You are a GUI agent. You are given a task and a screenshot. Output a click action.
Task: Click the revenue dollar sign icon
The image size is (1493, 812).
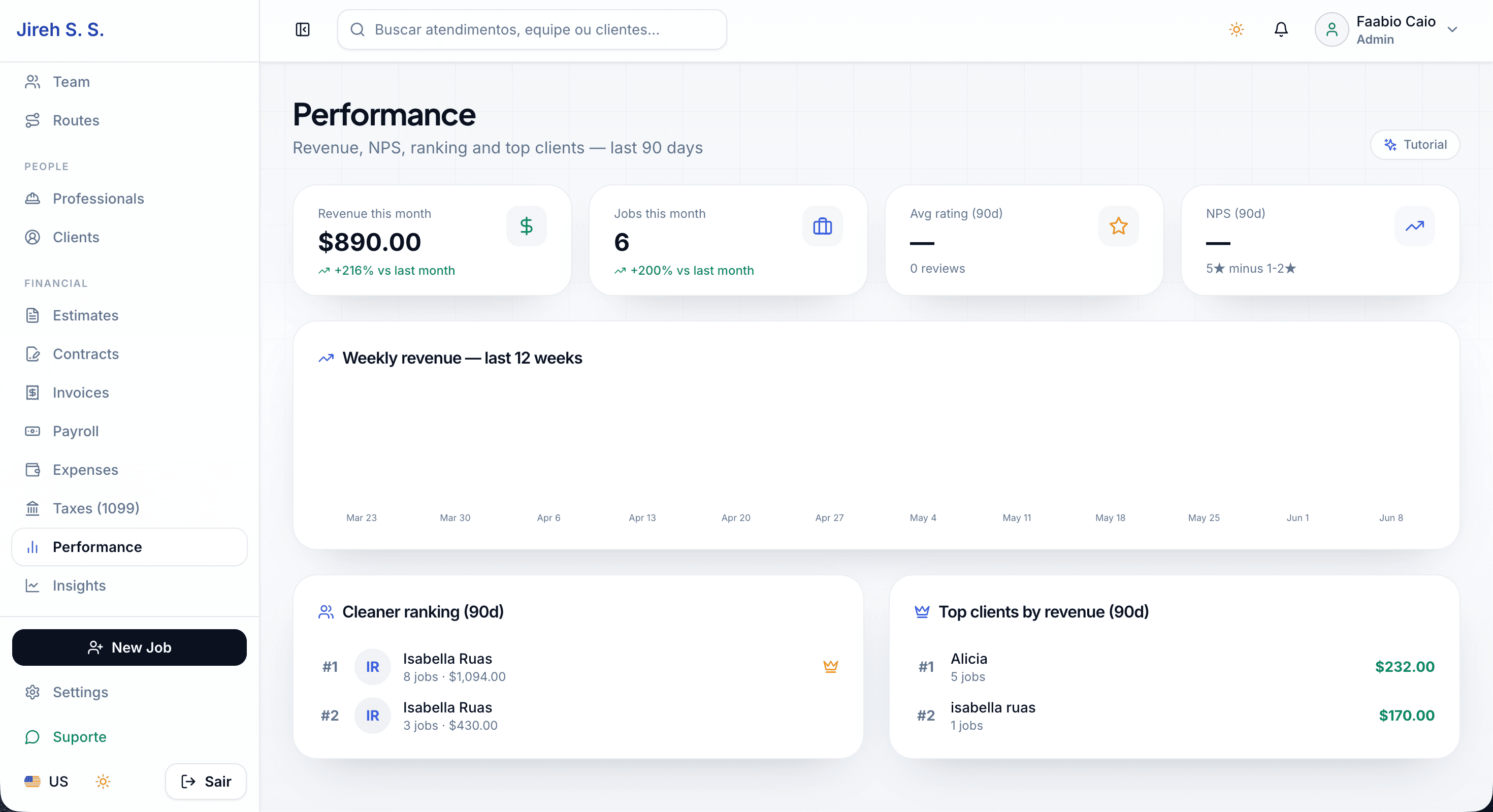[x=526, y=226]
